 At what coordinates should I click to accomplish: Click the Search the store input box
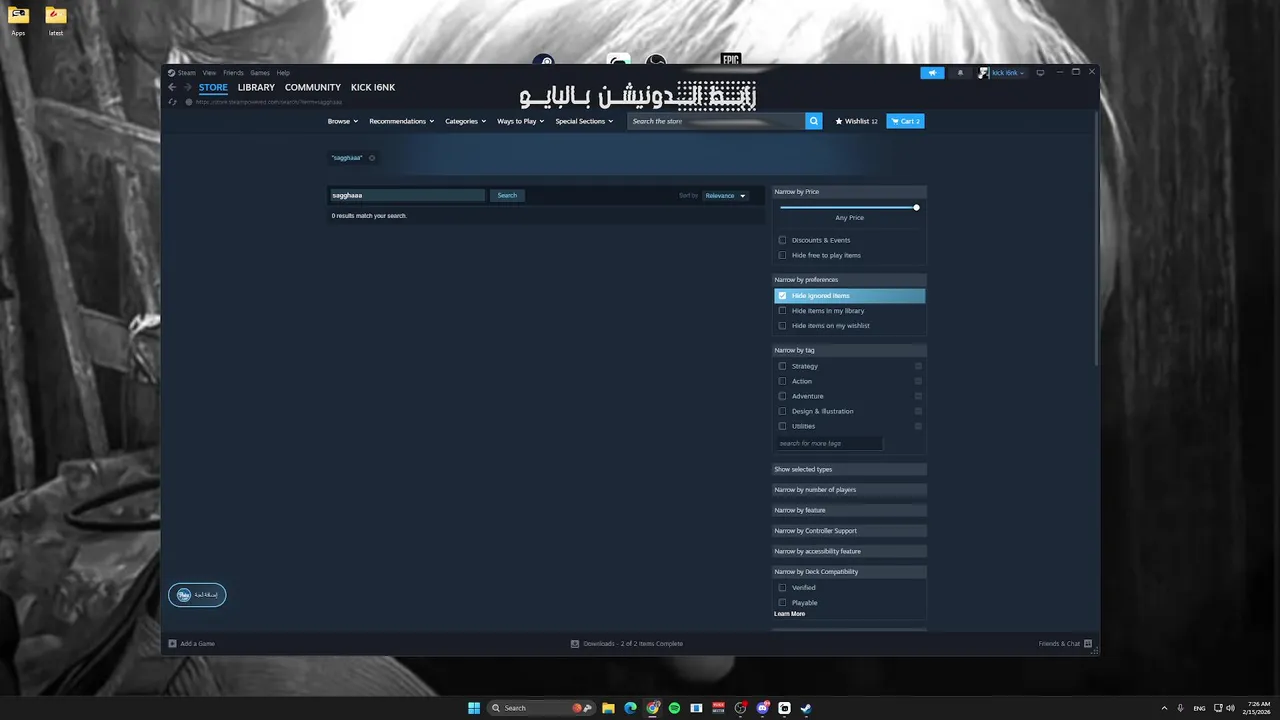(x=717, y=121)
